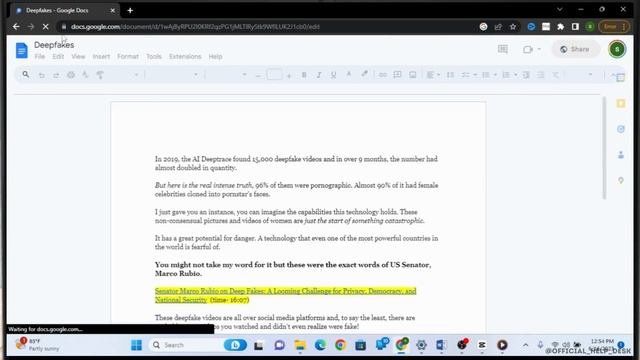Click the Deepfakes document title
The height and width of the screenshot is (360, 640).
pos(54,45)
